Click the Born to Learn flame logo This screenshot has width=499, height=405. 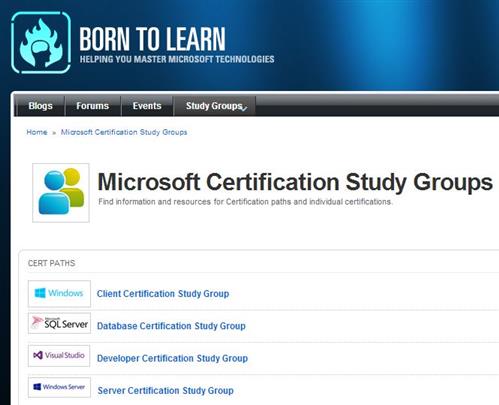tap(41, 42)
